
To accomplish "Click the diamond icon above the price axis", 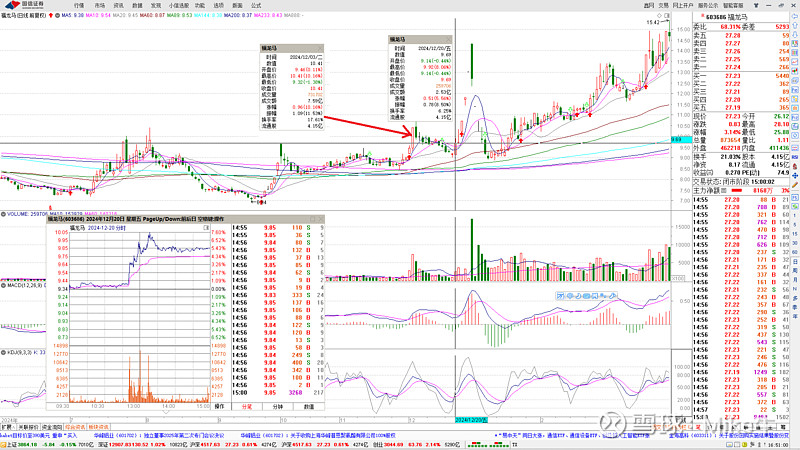I will click(x=660, y=16).
